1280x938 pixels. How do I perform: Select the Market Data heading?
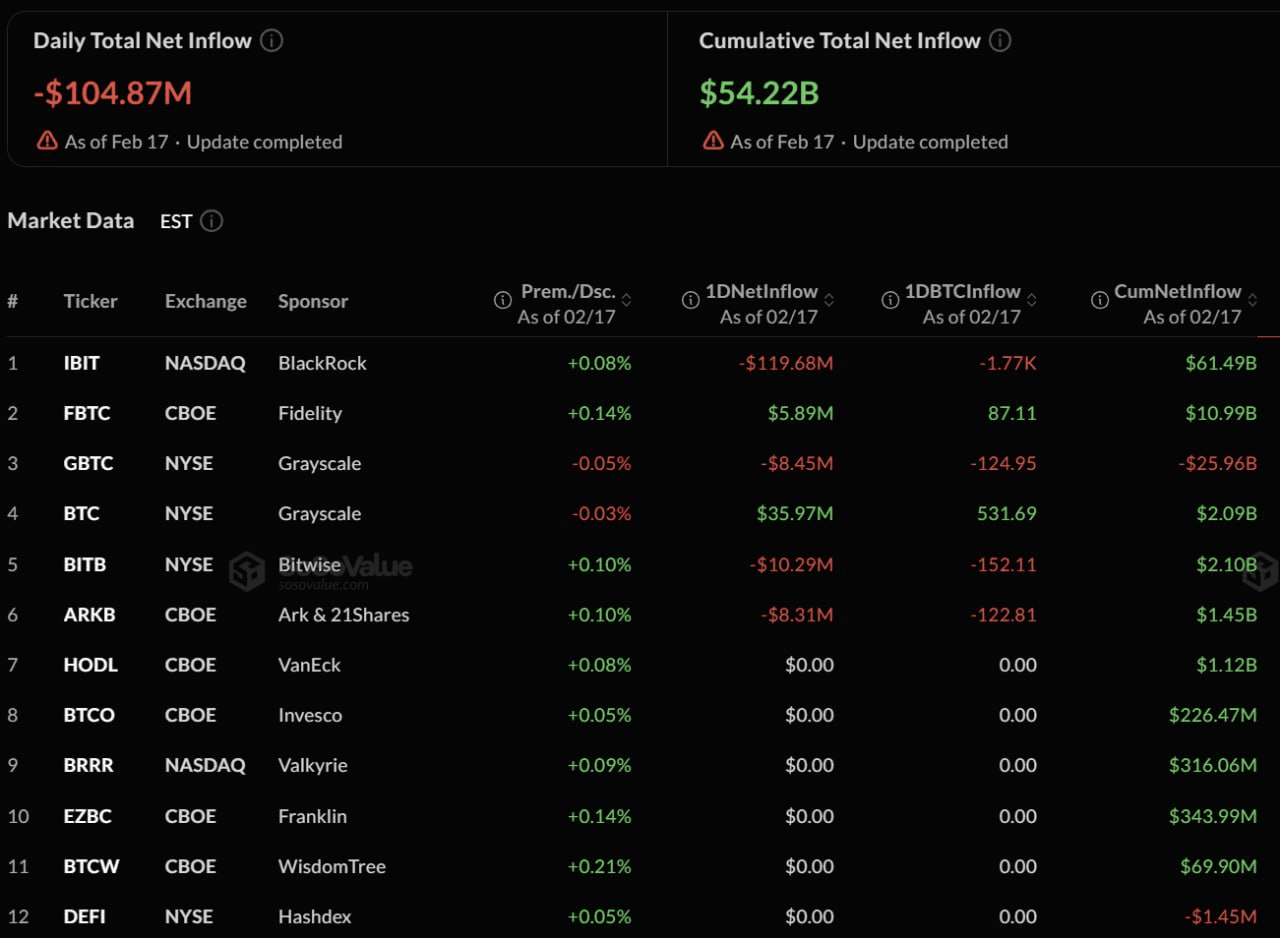[x=70, y=221]
